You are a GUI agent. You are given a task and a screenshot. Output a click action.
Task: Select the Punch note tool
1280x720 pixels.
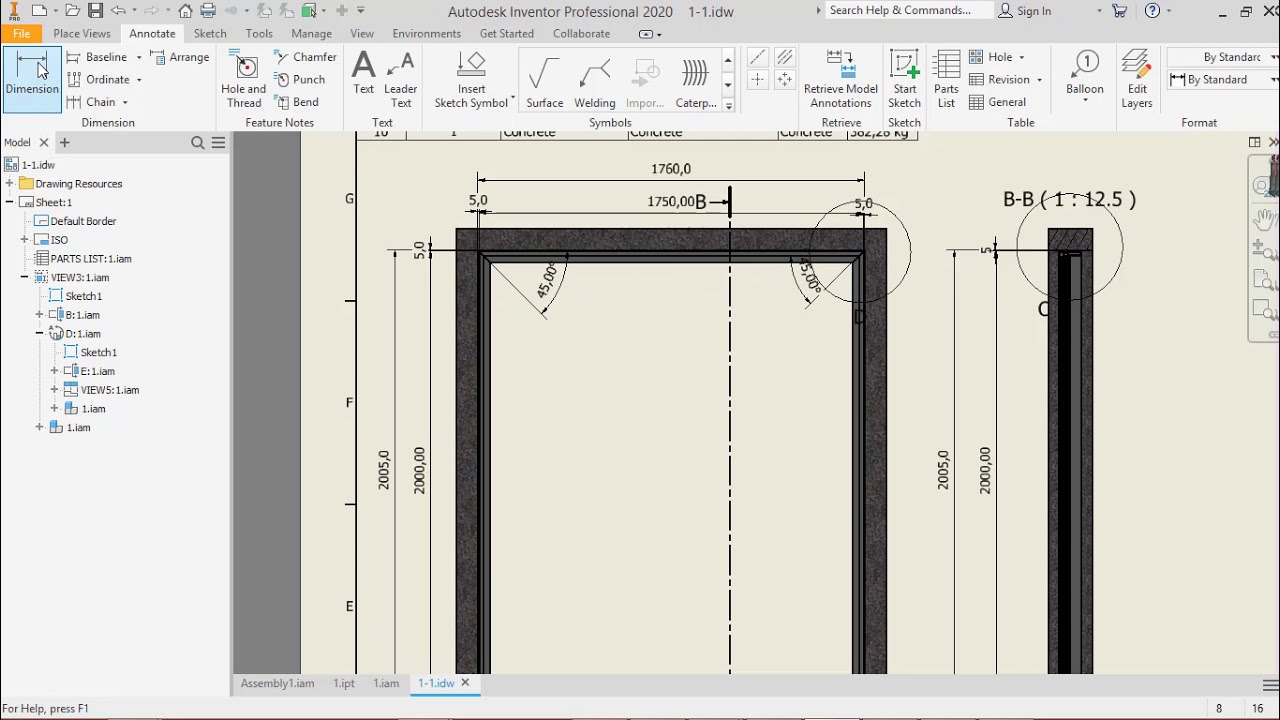point(300,79)
